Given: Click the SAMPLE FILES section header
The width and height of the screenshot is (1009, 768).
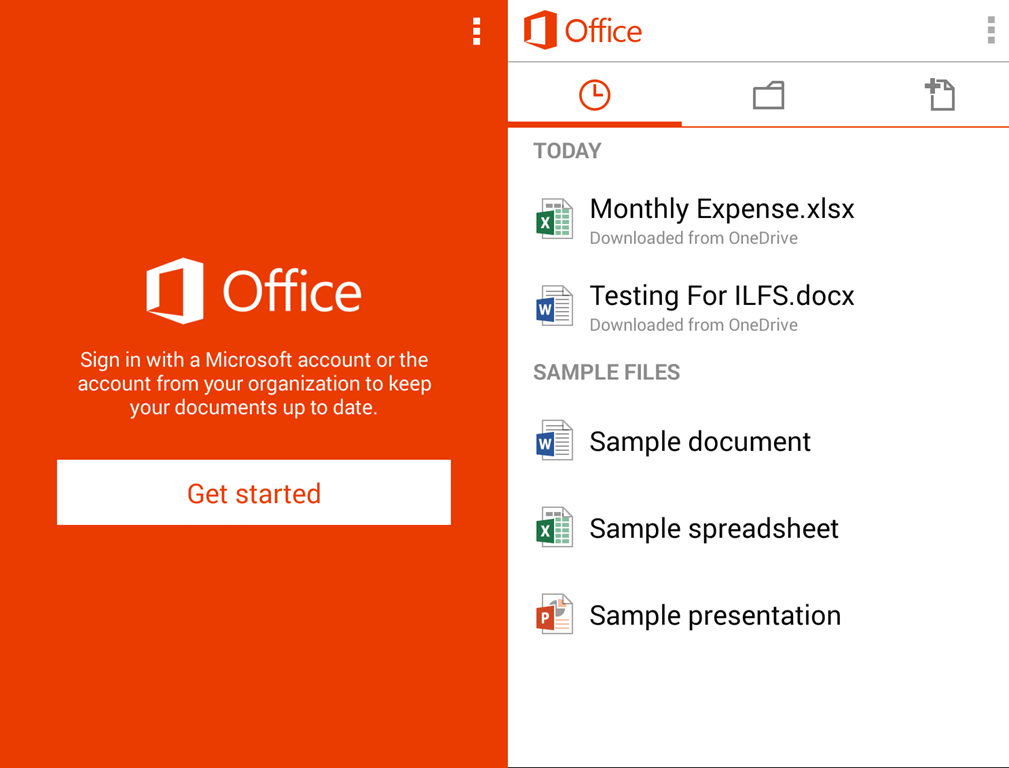Looking at the screenshot, I should click(606, 372).
